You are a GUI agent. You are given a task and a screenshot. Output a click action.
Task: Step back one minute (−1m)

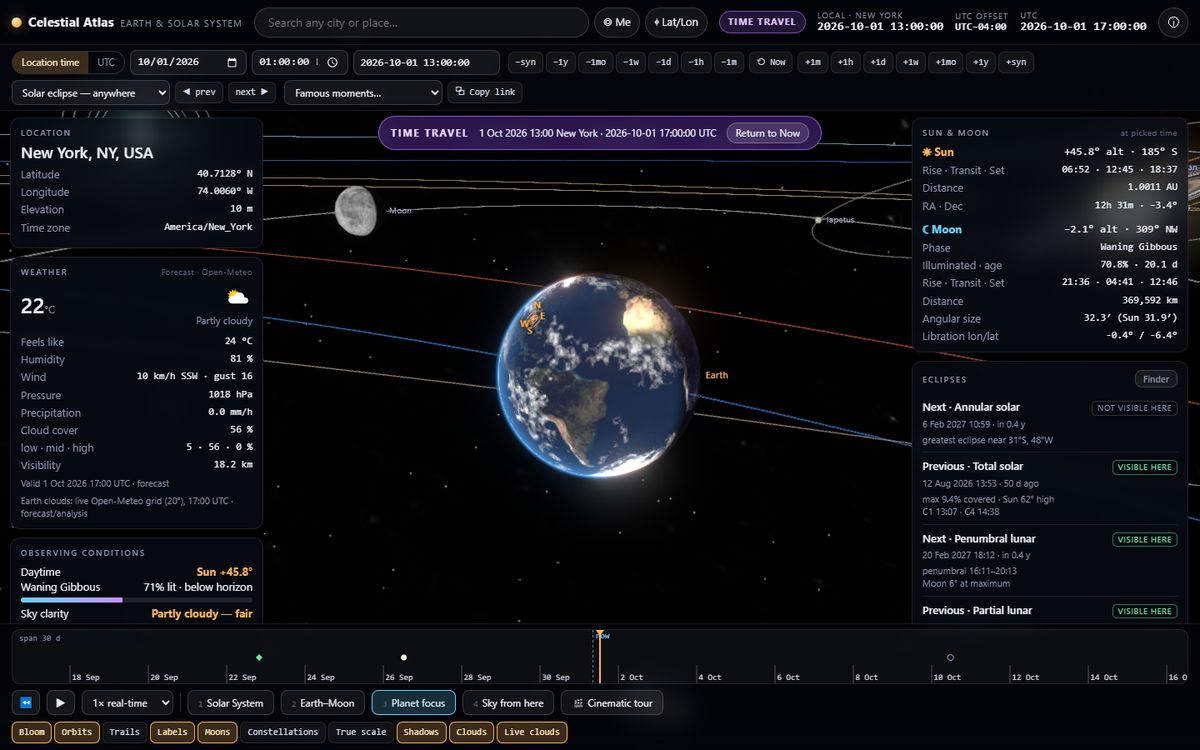click(x=729, y=62)
